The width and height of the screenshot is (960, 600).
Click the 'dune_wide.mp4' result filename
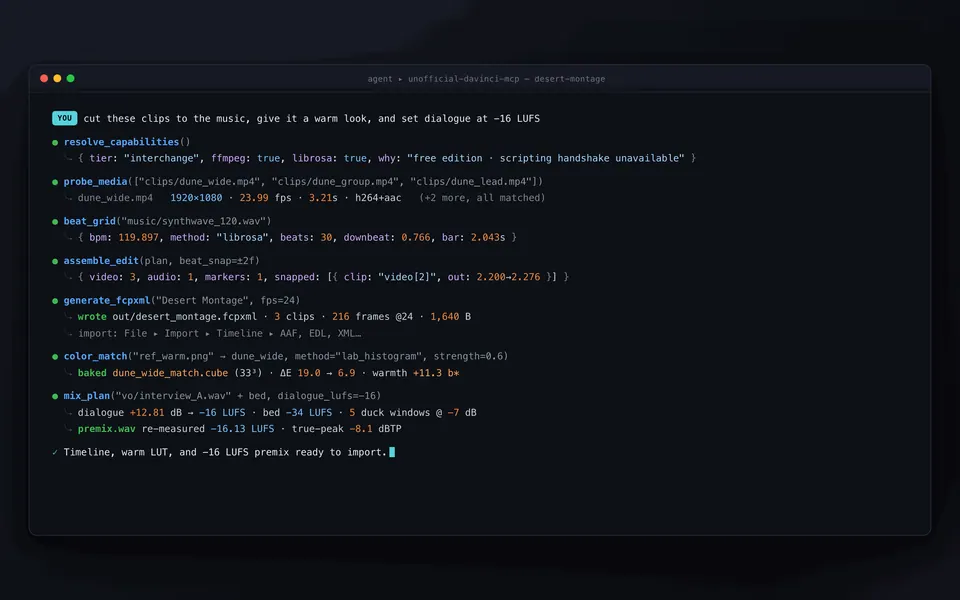click(x=115, y=198)
